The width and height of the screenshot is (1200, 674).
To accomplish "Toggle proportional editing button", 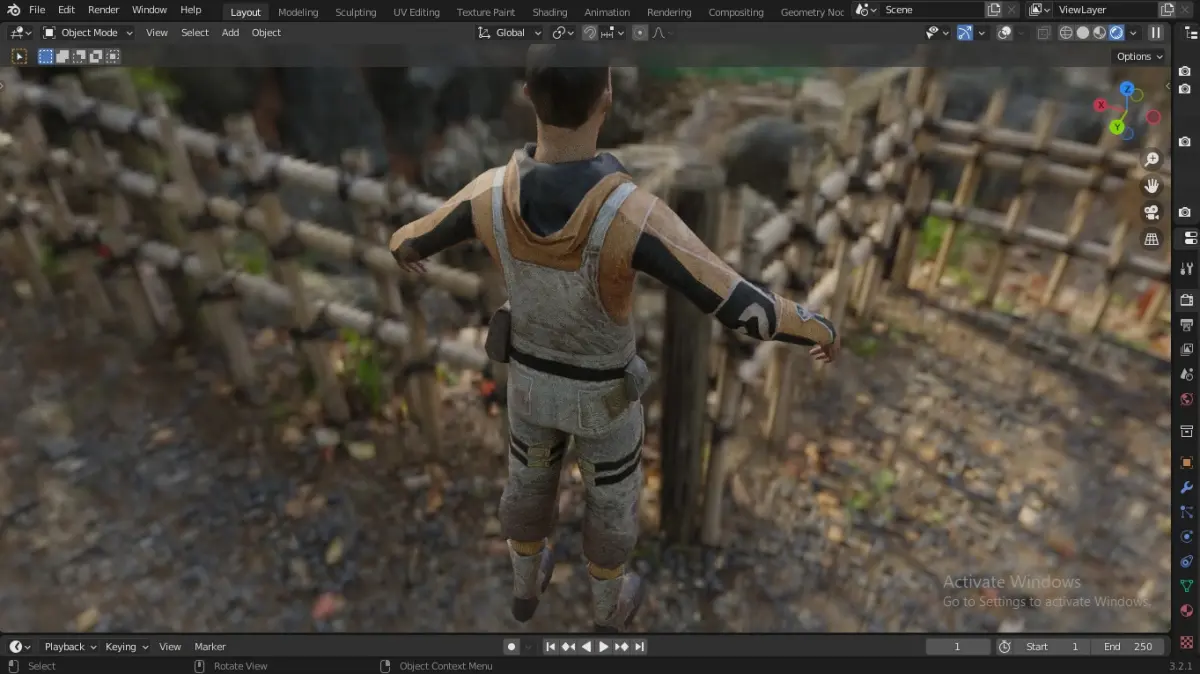I will [640, 32].
